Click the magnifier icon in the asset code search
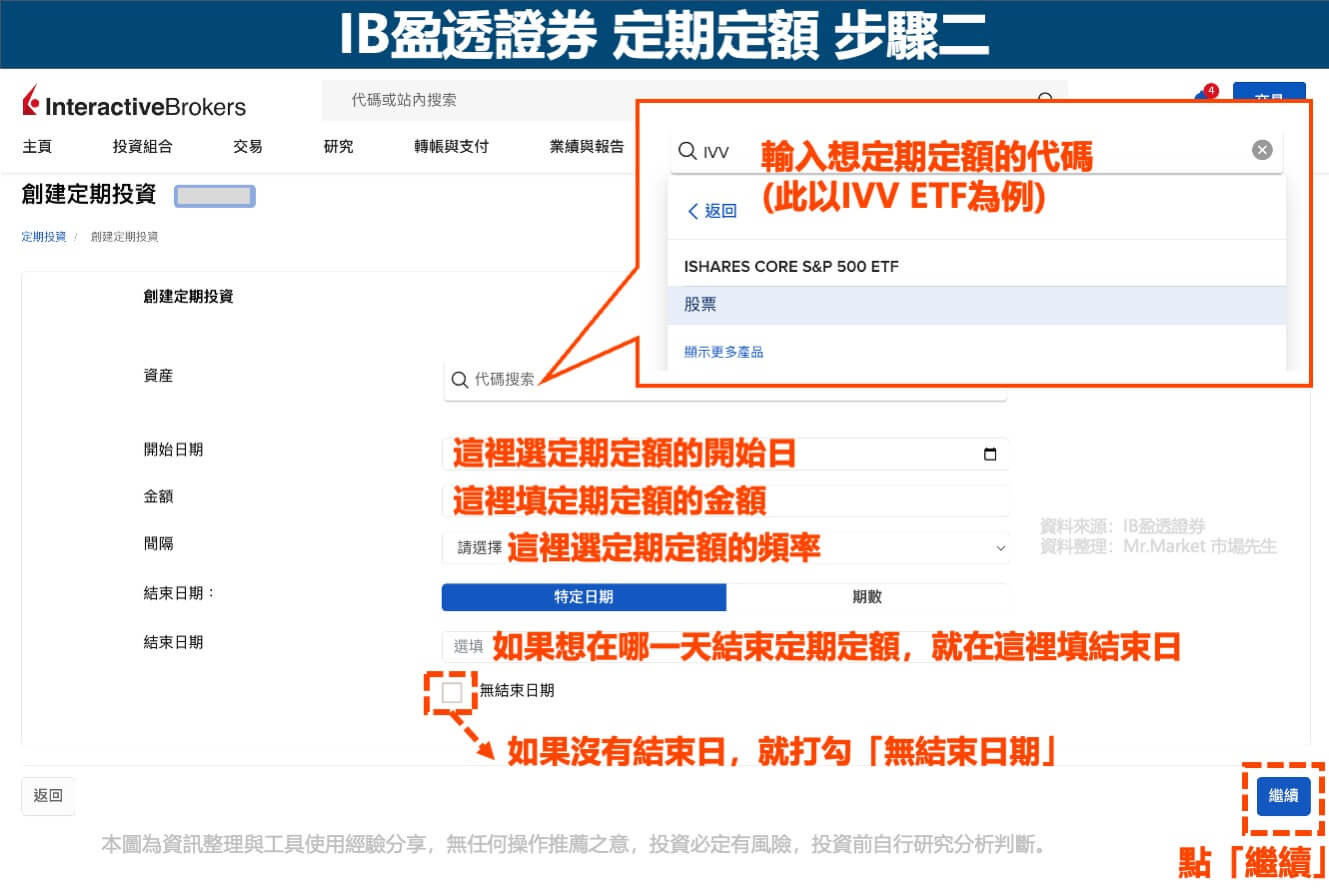The height and width of the screenshot is (889, 1329). (460, 380)
